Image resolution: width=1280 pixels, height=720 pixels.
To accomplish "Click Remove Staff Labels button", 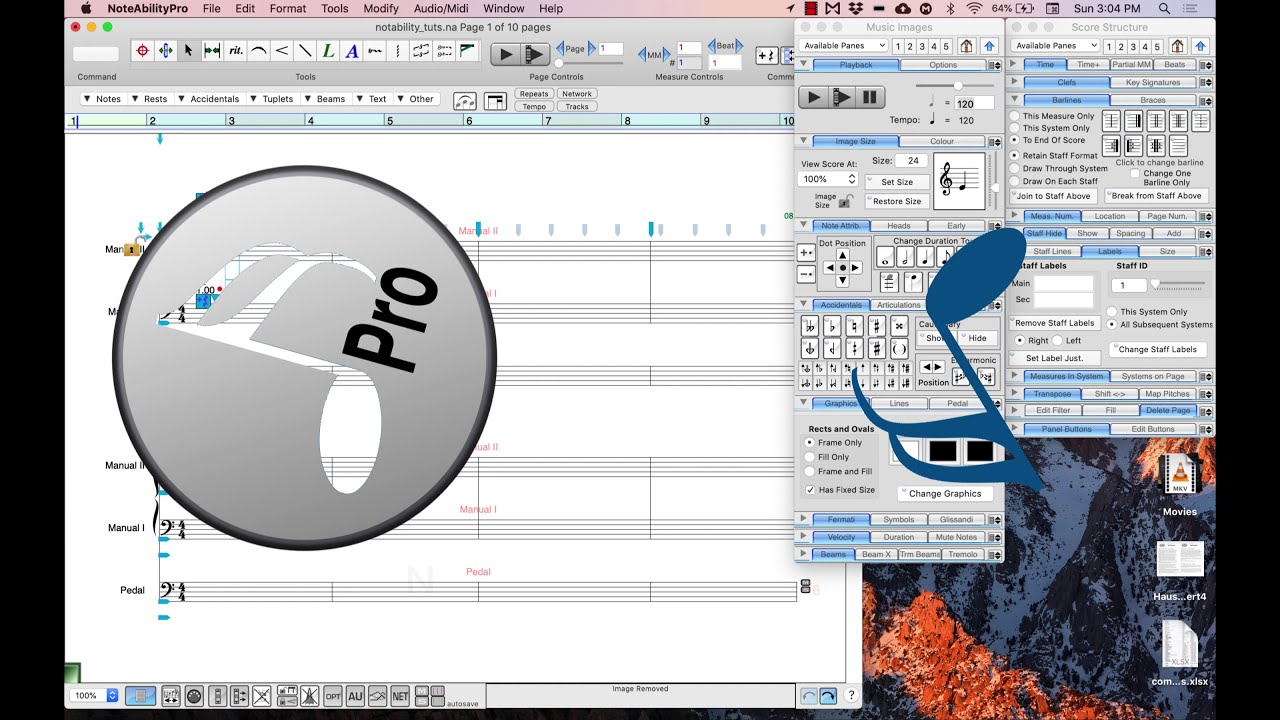I will coord(1055,323).
